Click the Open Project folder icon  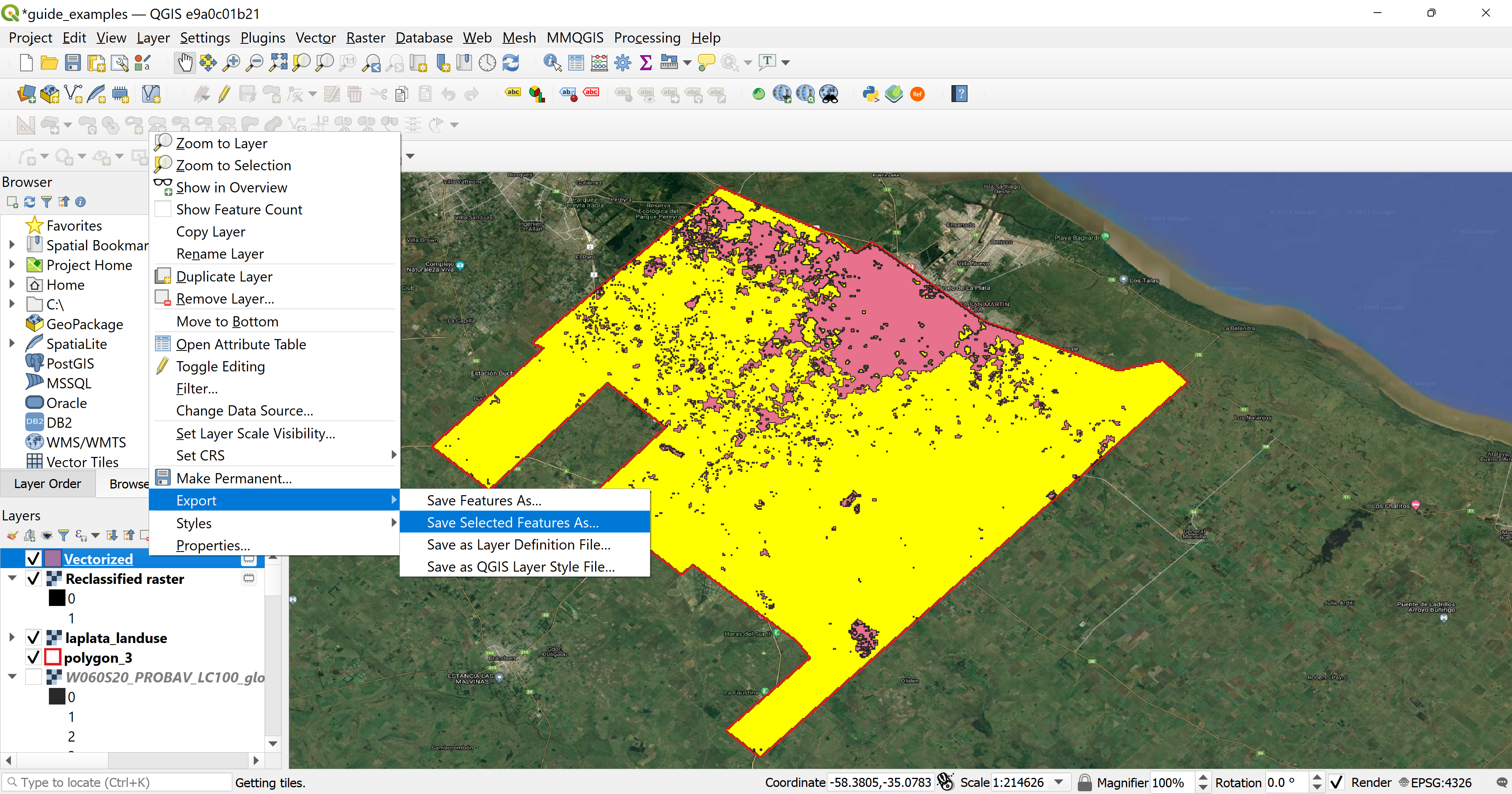coord(49,62)
